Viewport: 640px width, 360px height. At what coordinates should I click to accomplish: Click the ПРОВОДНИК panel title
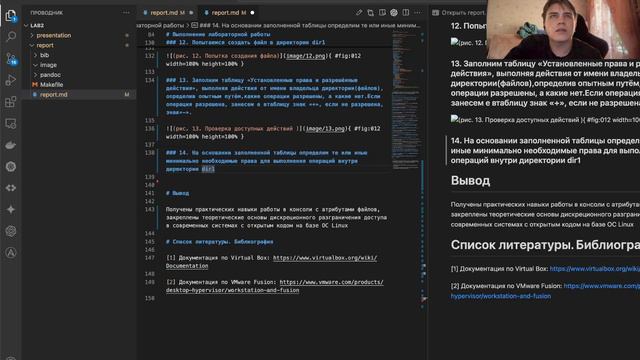(x=47, y=13)
